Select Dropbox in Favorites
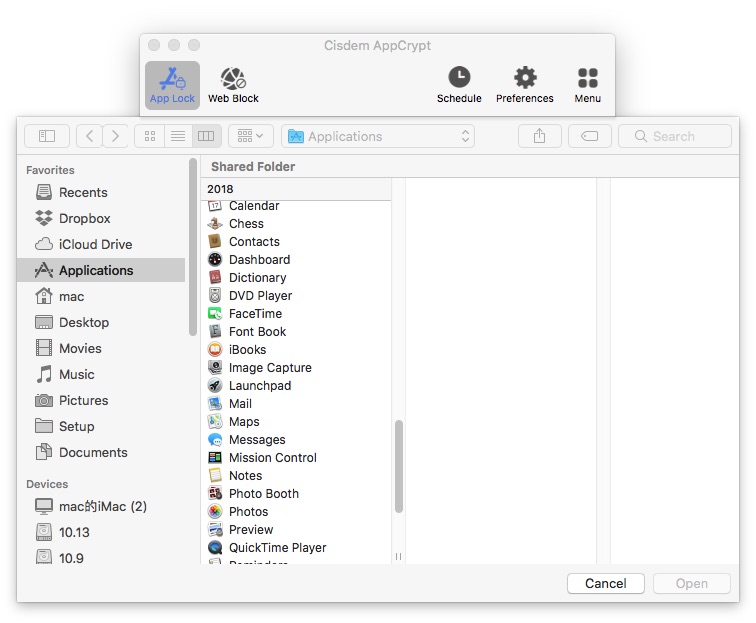Image resolution: width=756 pixels, height=623 pixels. click(101, 218)
